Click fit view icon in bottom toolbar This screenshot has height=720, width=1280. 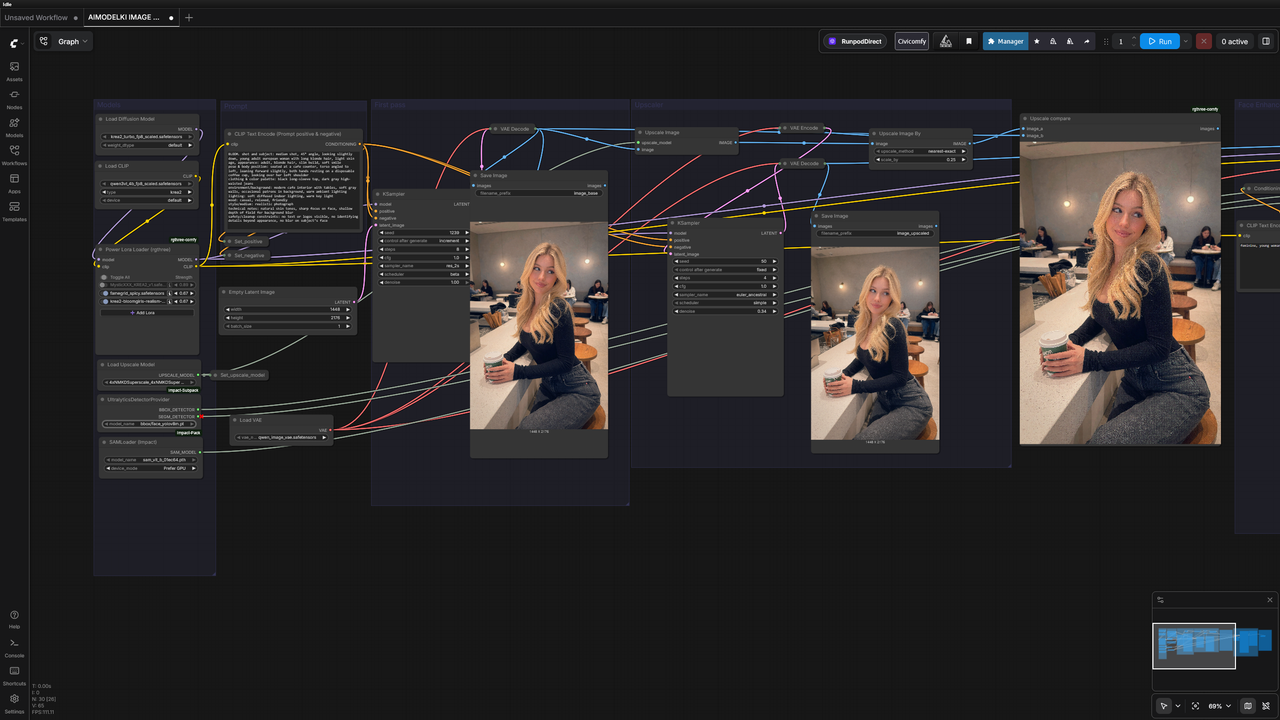click(1196, 706)
